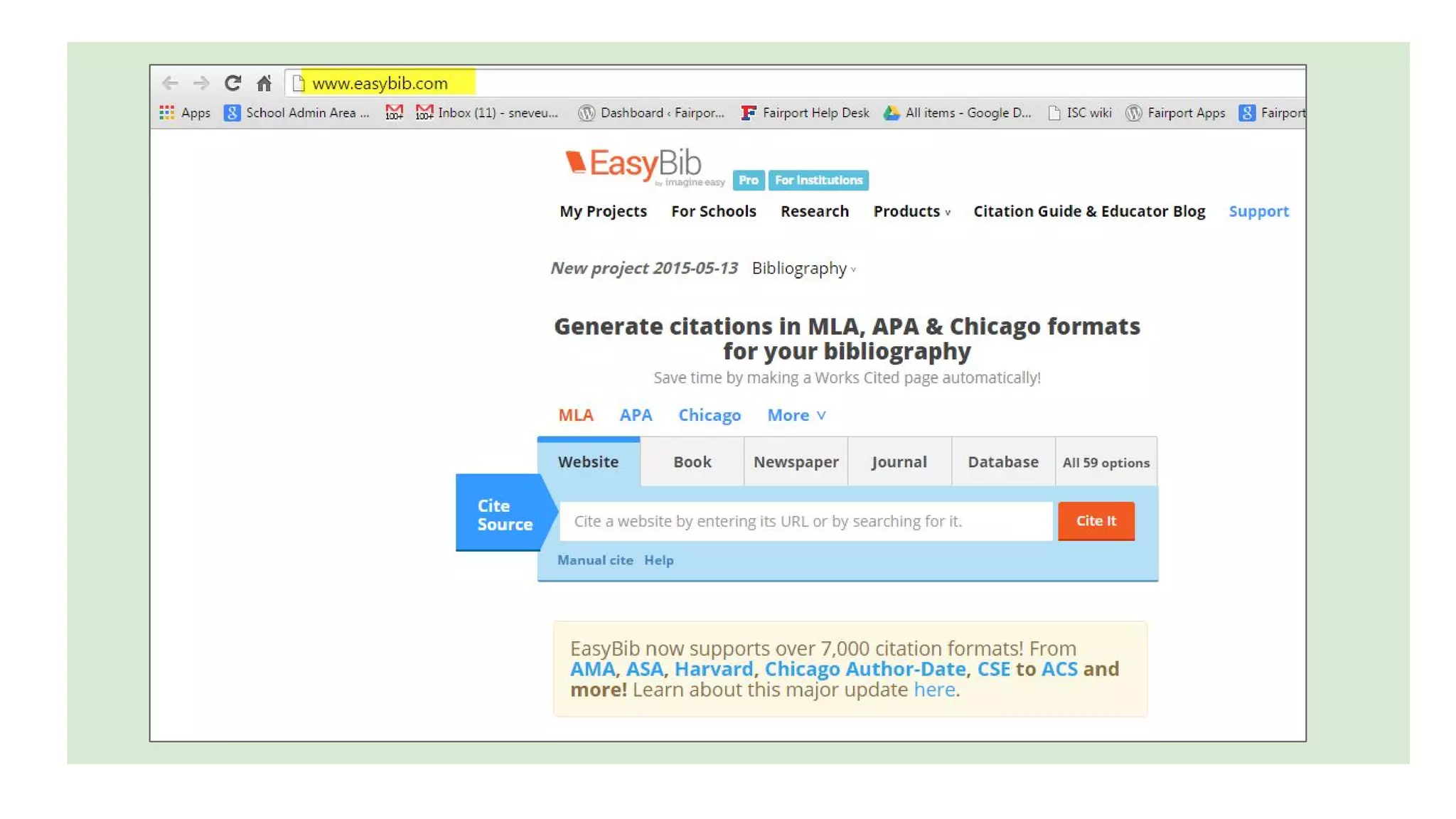The width and height of the screenshot is (1456, 819).
Task: Click the For Institutions badge
Action: pyautogui.click(x=818, y=180)
